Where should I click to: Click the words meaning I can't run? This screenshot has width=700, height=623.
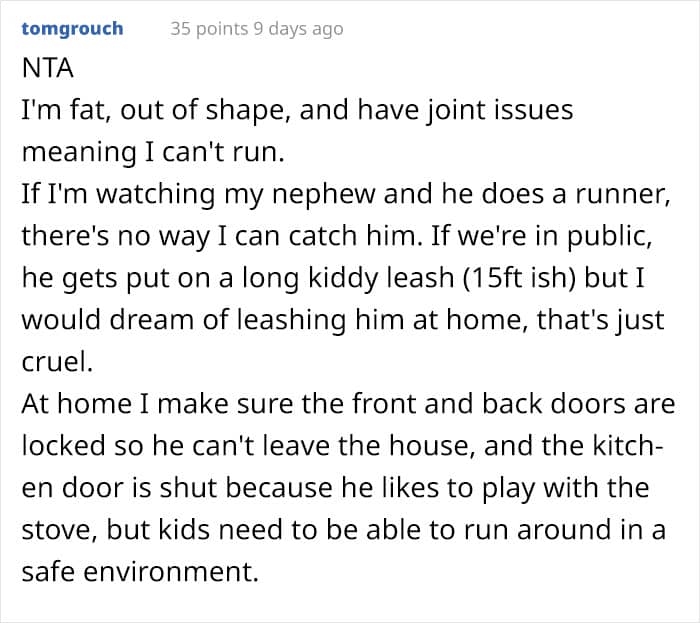point(153,152)
